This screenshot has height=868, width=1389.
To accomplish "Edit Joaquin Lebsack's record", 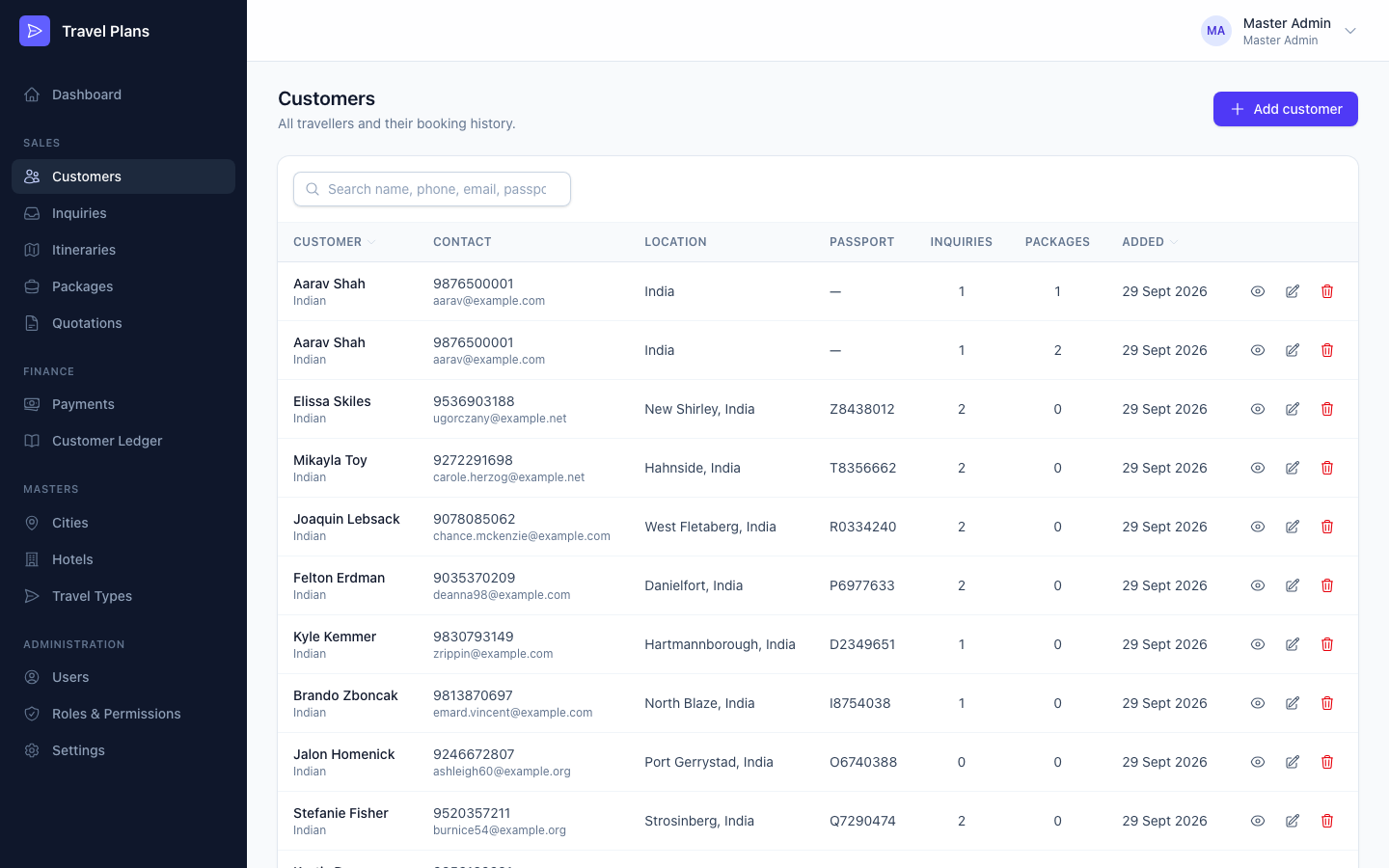I will (1293, 527).
